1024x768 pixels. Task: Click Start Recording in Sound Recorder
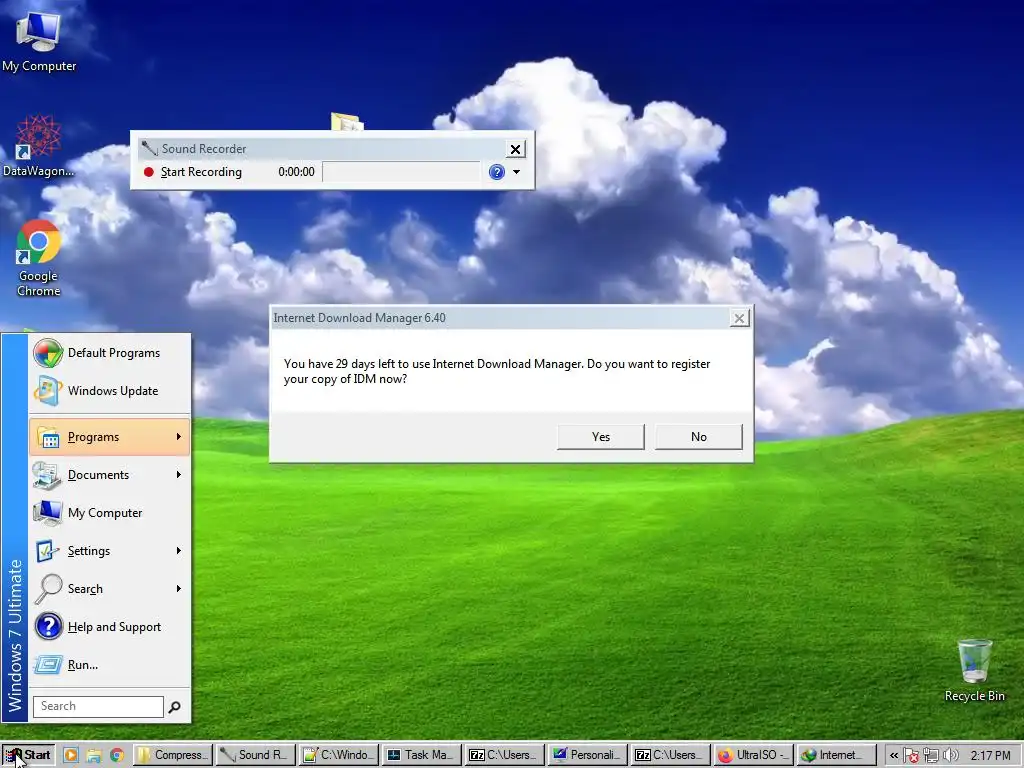193,172
